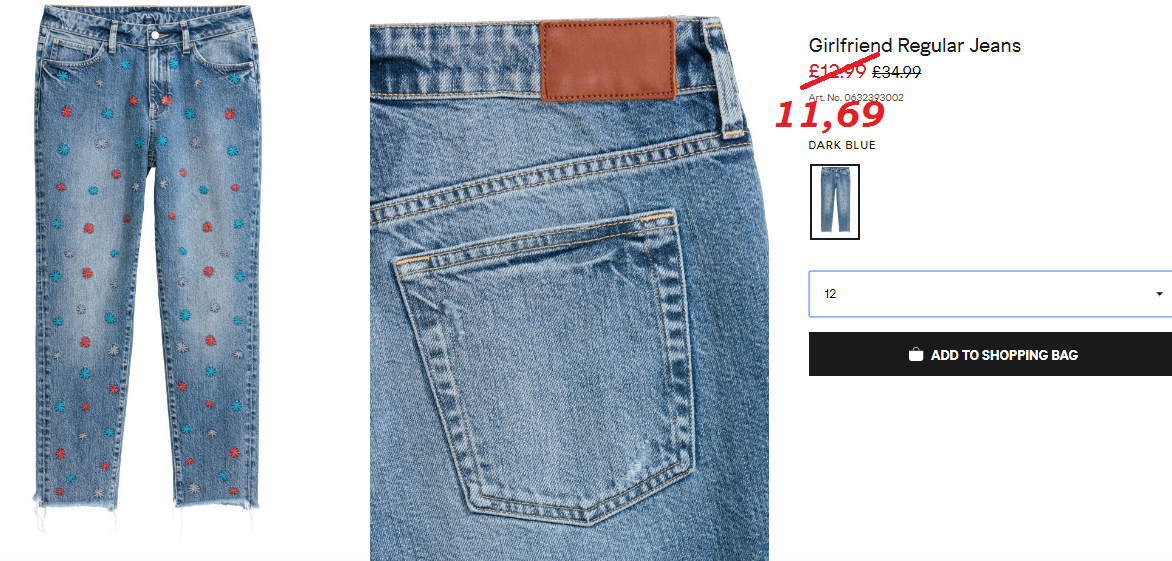Screen dimensions: 1172x561
Task: Click the original £34.99 price
Action: pos(896,72)
